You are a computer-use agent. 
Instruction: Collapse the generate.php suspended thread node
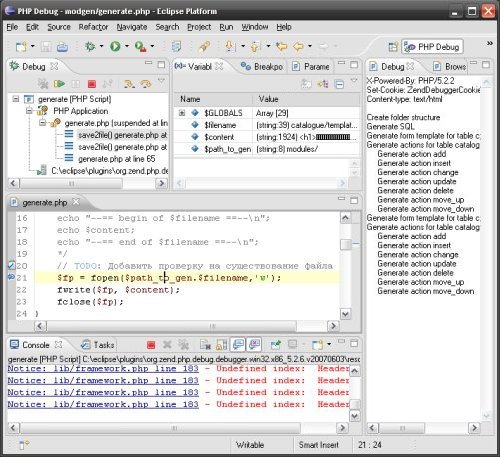pyautogui.click(x=42, y=123)
